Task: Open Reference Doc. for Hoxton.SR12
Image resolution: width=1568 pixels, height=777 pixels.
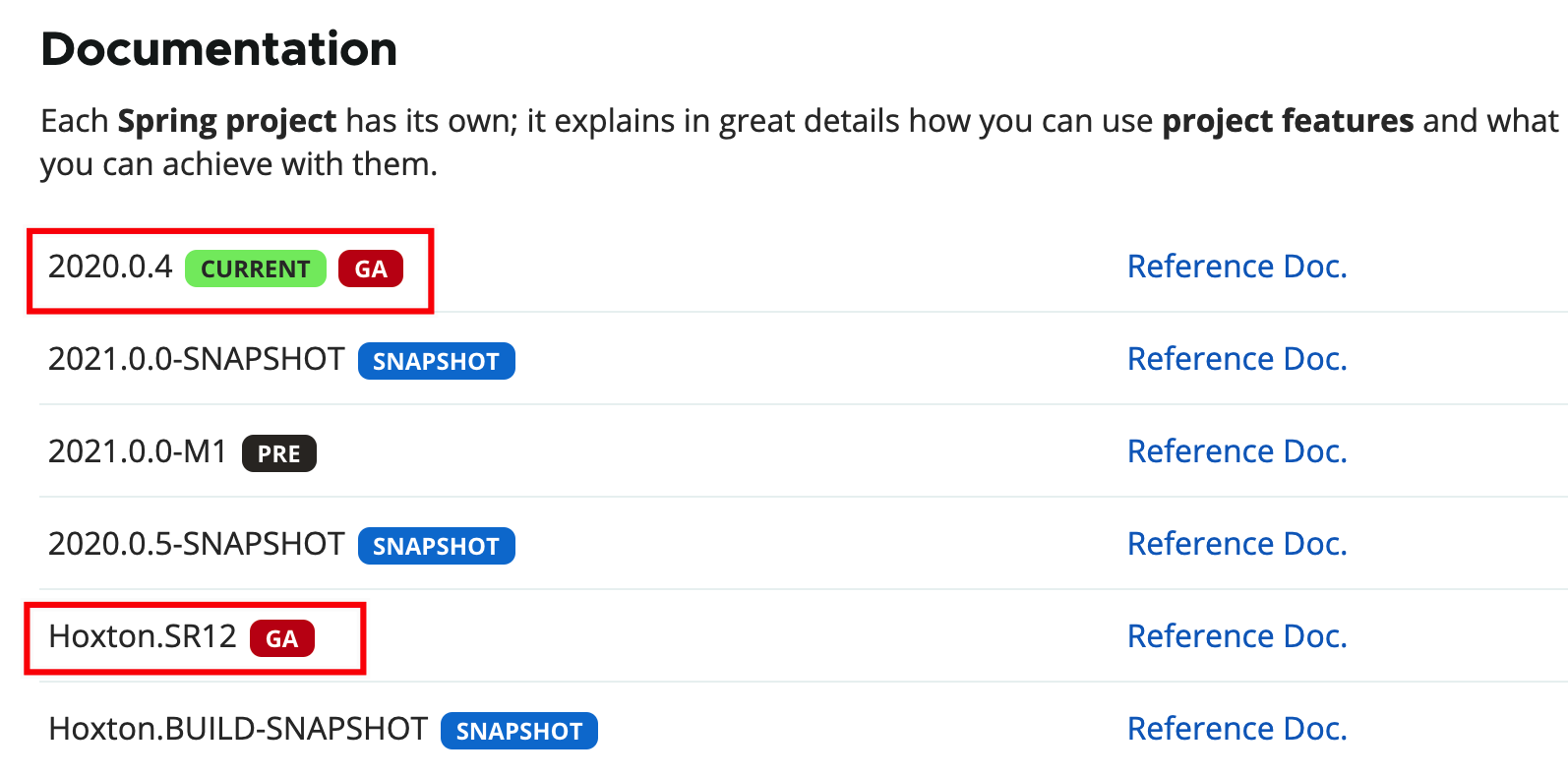Action: click(x=1236, y=636)
